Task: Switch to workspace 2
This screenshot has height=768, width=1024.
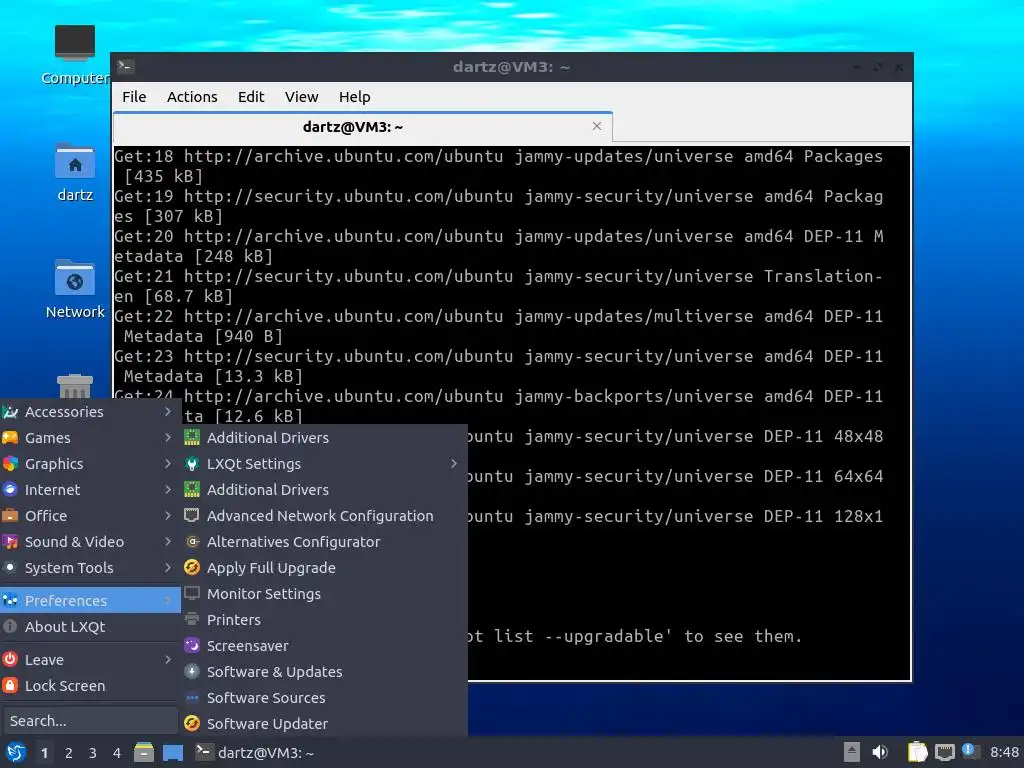Action: 69,753
